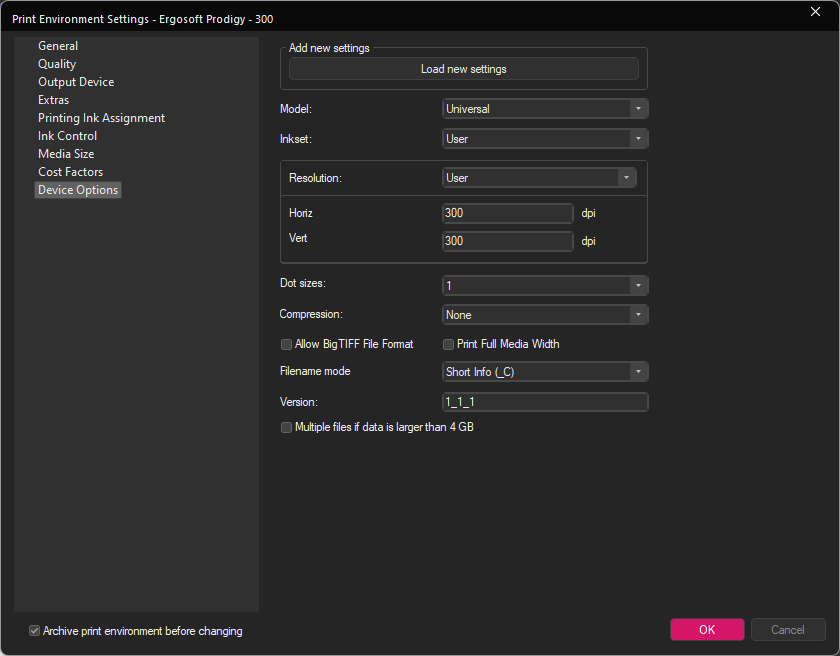Uncheck Archive print environment before changing
This screenshot has height=656, width=840.
click(x=34, y=631)
